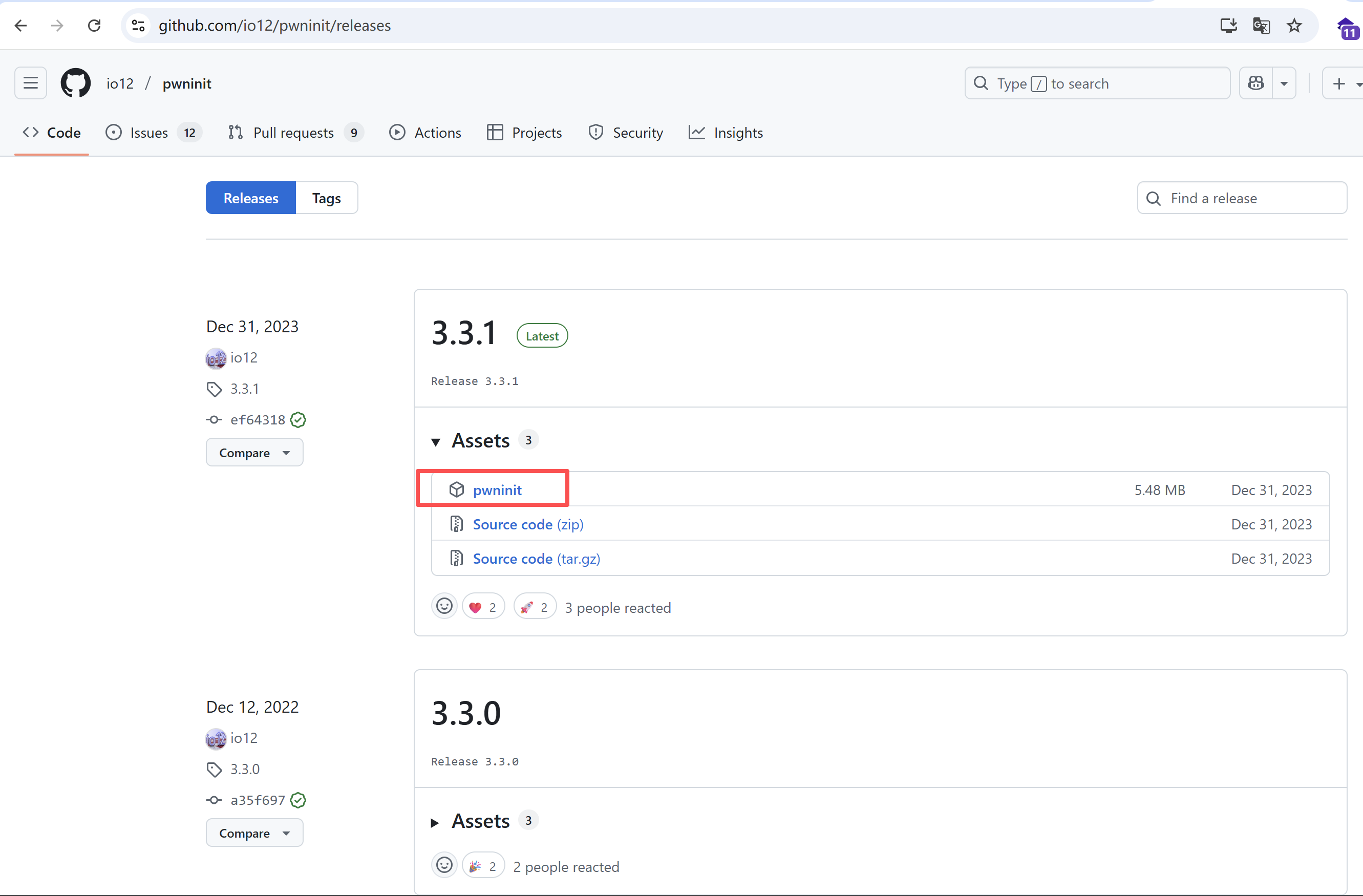Open the 3.3.0 release title
1363x896 pixels.
(x=466, y=713)
